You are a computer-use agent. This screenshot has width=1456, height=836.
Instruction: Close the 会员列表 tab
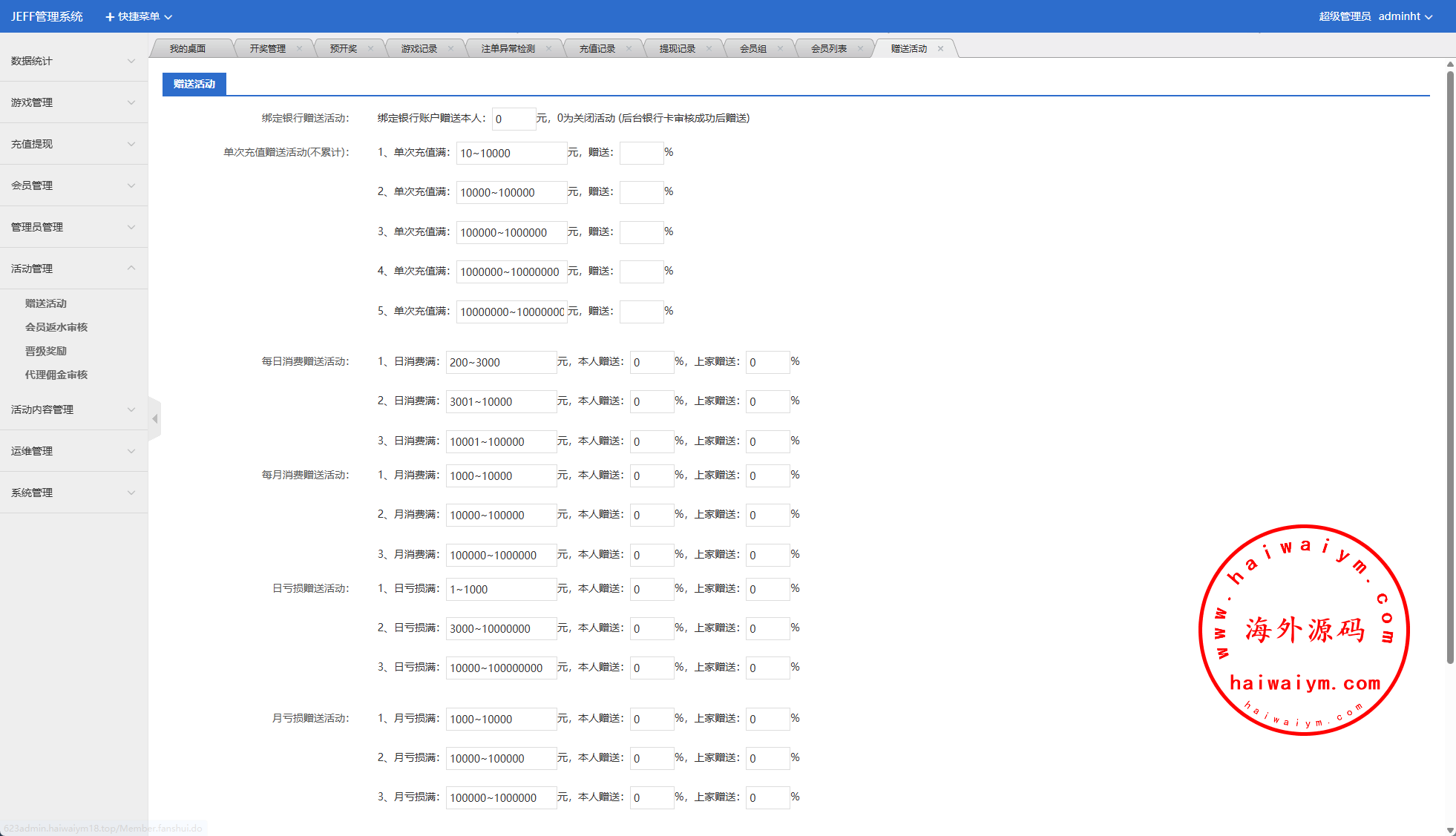[x=860, y=49]
